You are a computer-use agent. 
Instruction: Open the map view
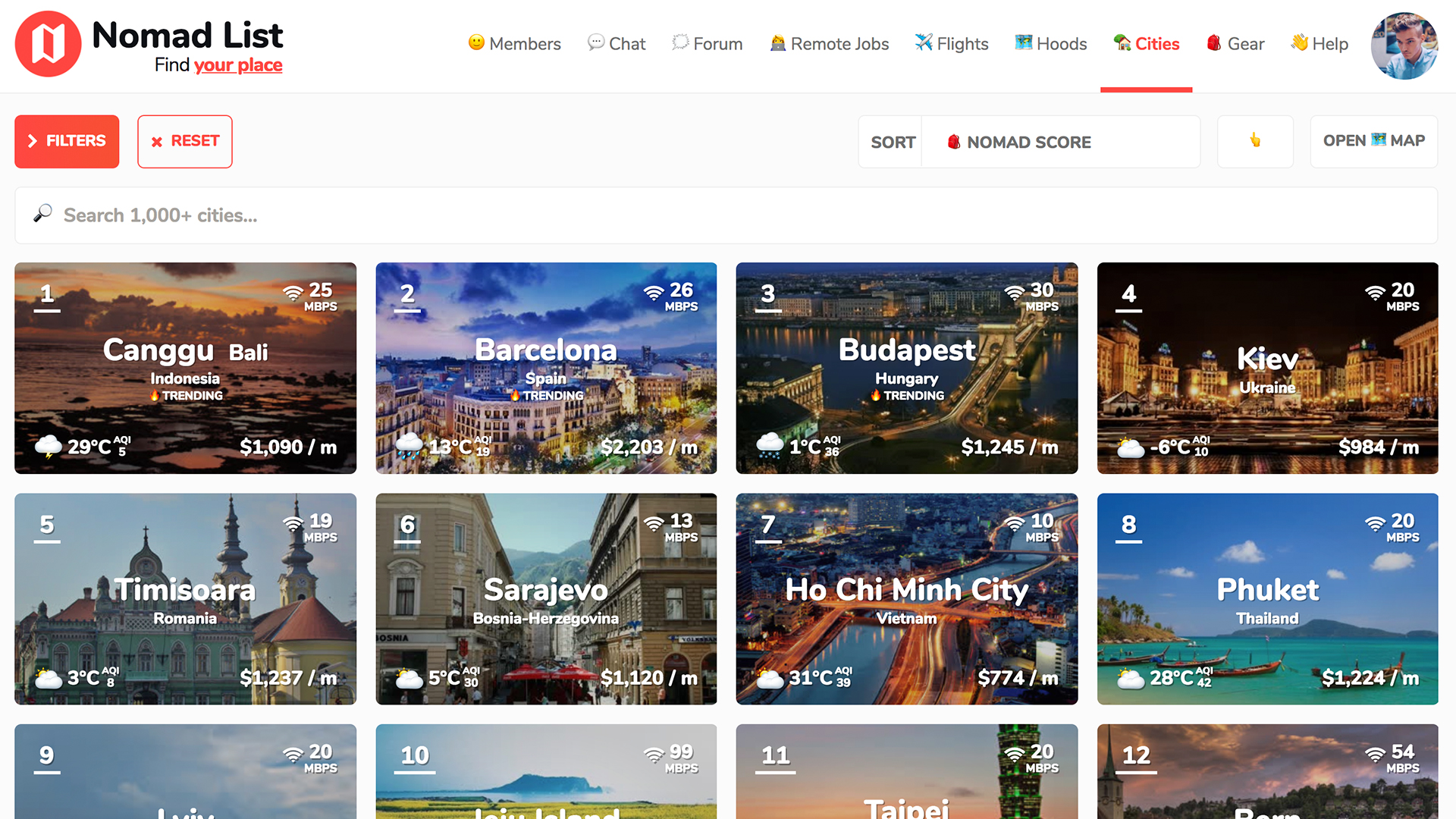point(1373,141)
